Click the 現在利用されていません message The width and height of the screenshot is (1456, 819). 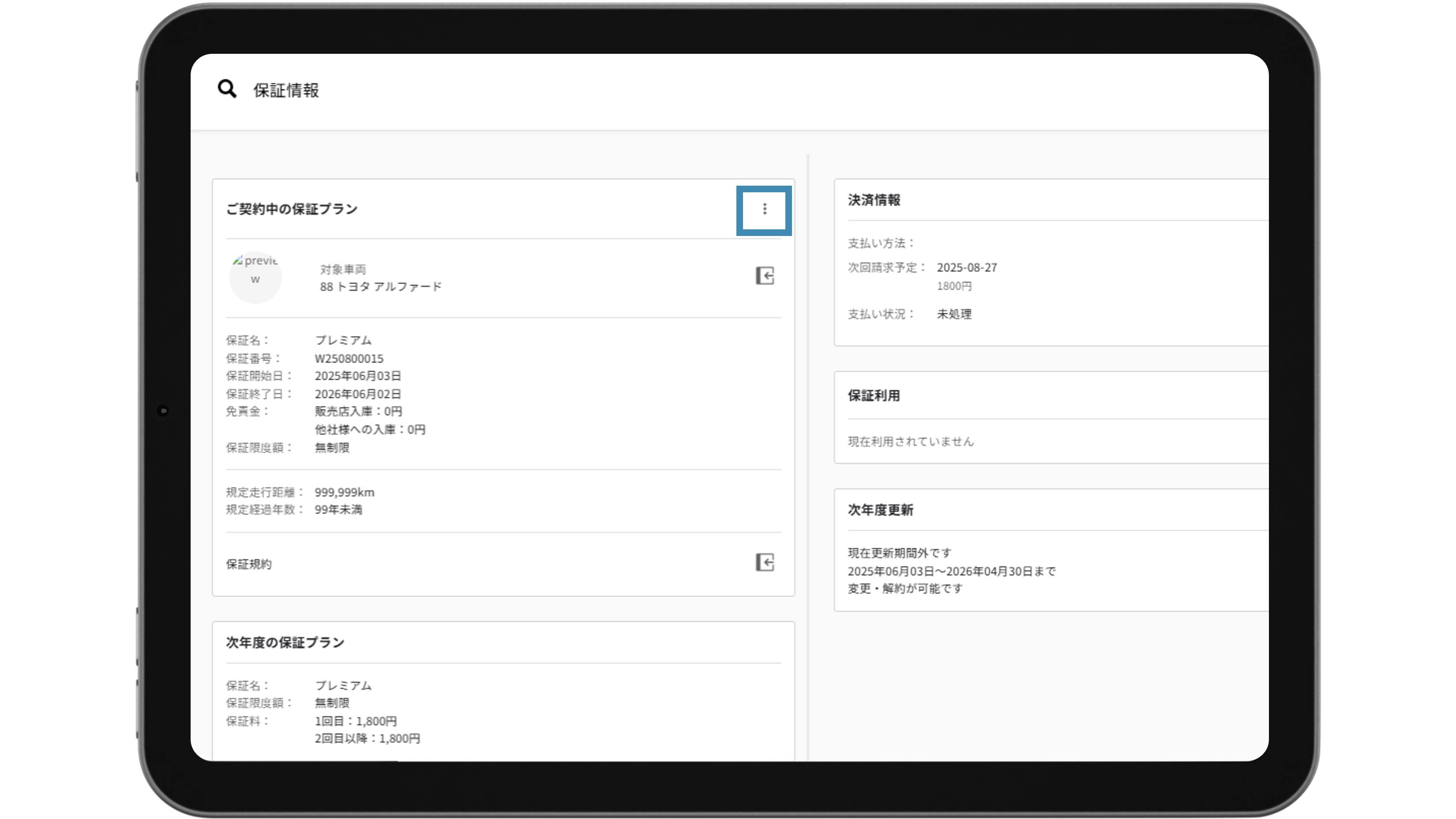coord(911,441)
